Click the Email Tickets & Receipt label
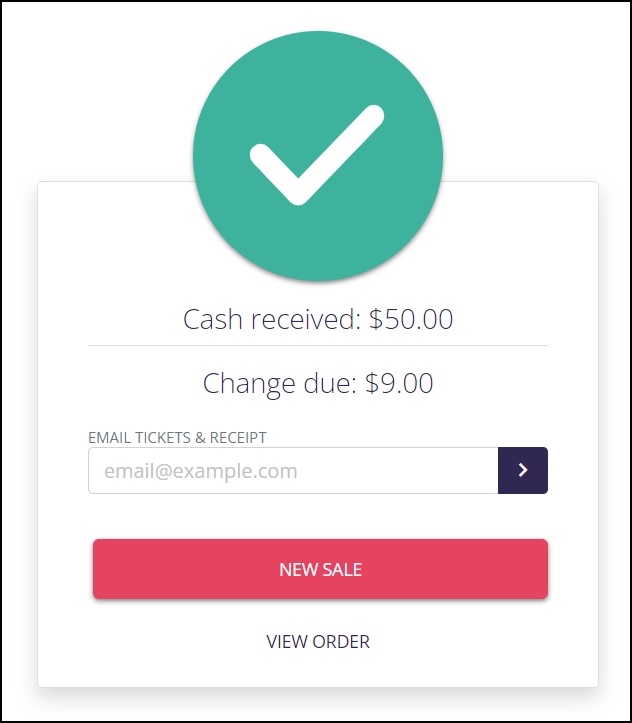The image size is (632, 723). point(177,437)
